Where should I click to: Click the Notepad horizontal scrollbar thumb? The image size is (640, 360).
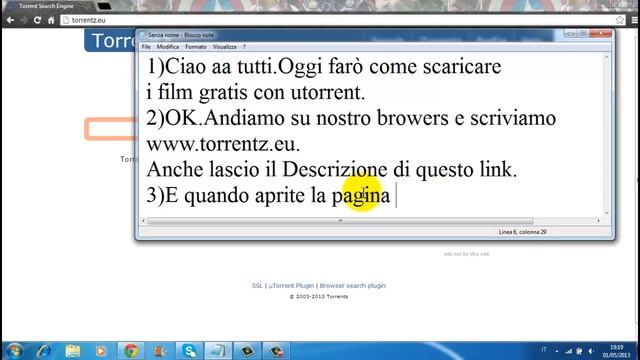pos(340,221)
